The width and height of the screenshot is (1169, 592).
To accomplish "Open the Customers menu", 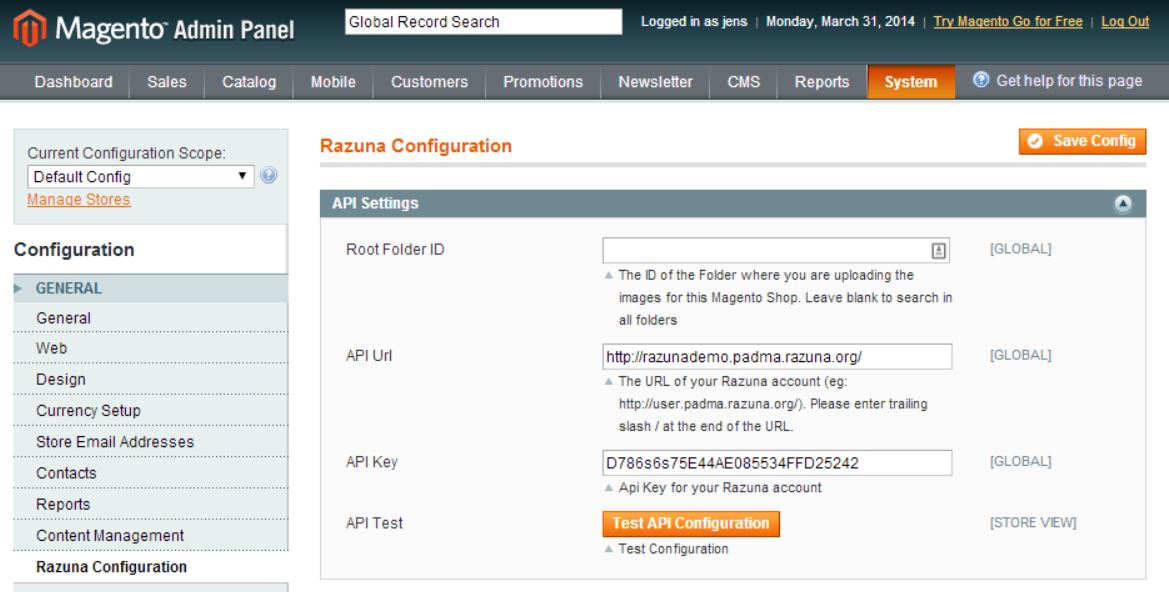I will (x=429, y=82).
